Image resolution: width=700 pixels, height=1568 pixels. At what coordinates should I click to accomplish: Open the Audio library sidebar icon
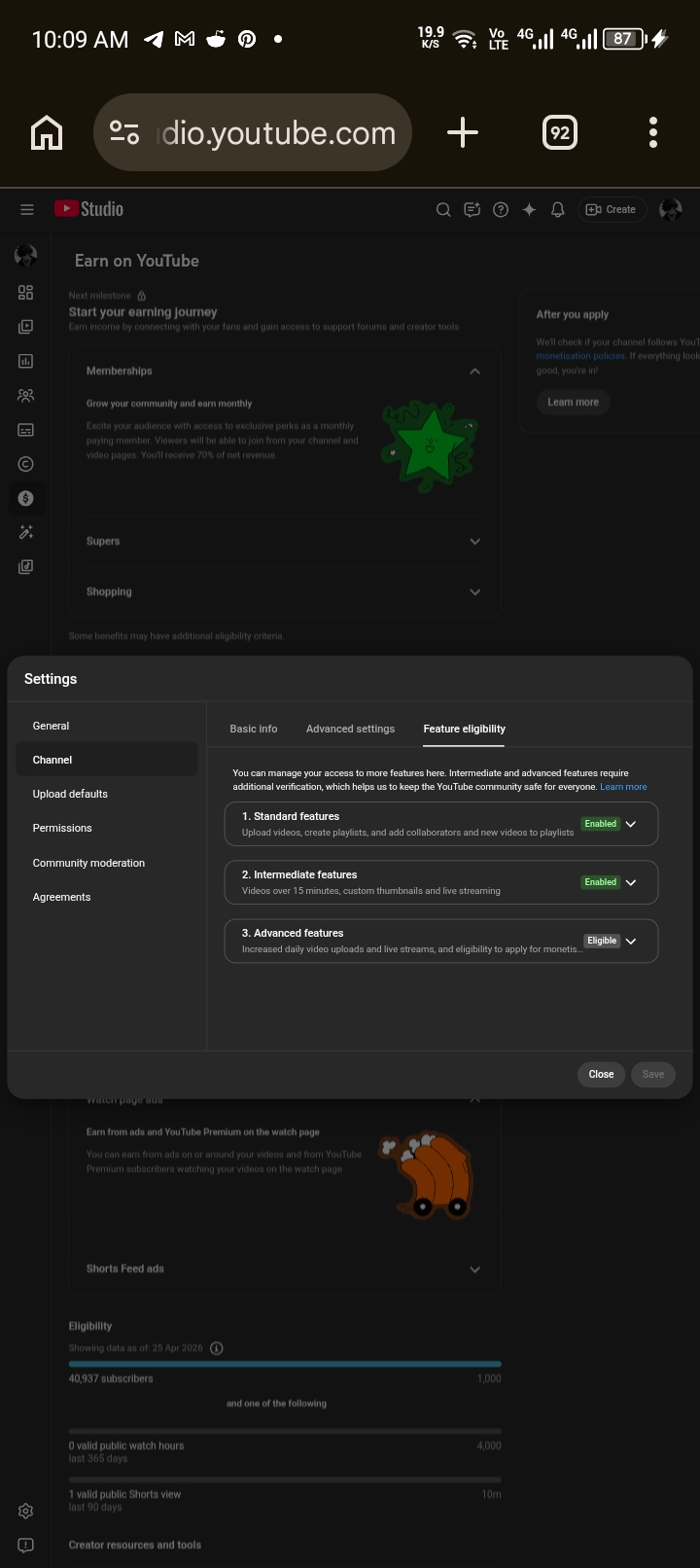pos(26,566)
